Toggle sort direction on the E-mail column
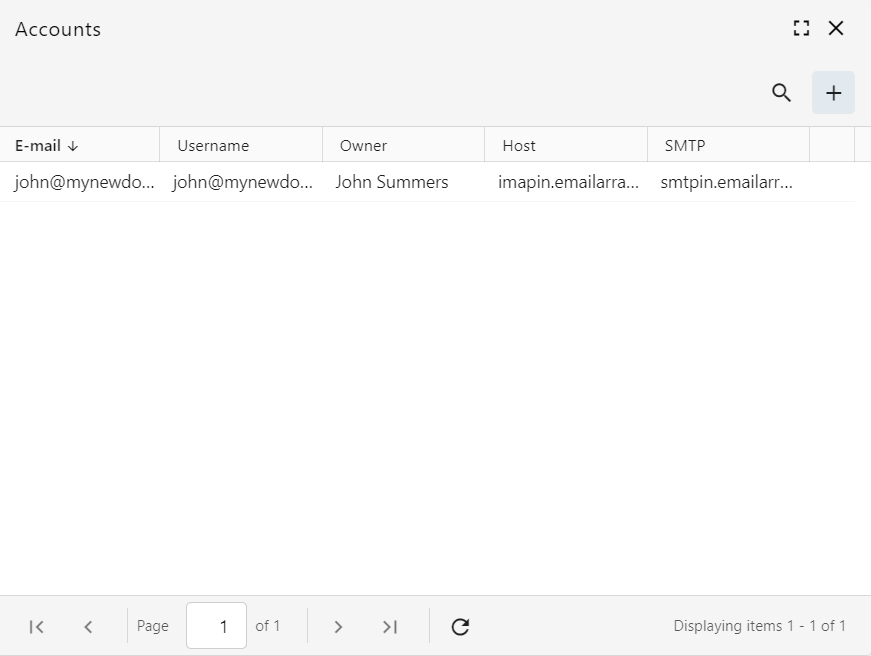Image resolution: width=871 pixels, height=656 pixels. click(40, 145)
